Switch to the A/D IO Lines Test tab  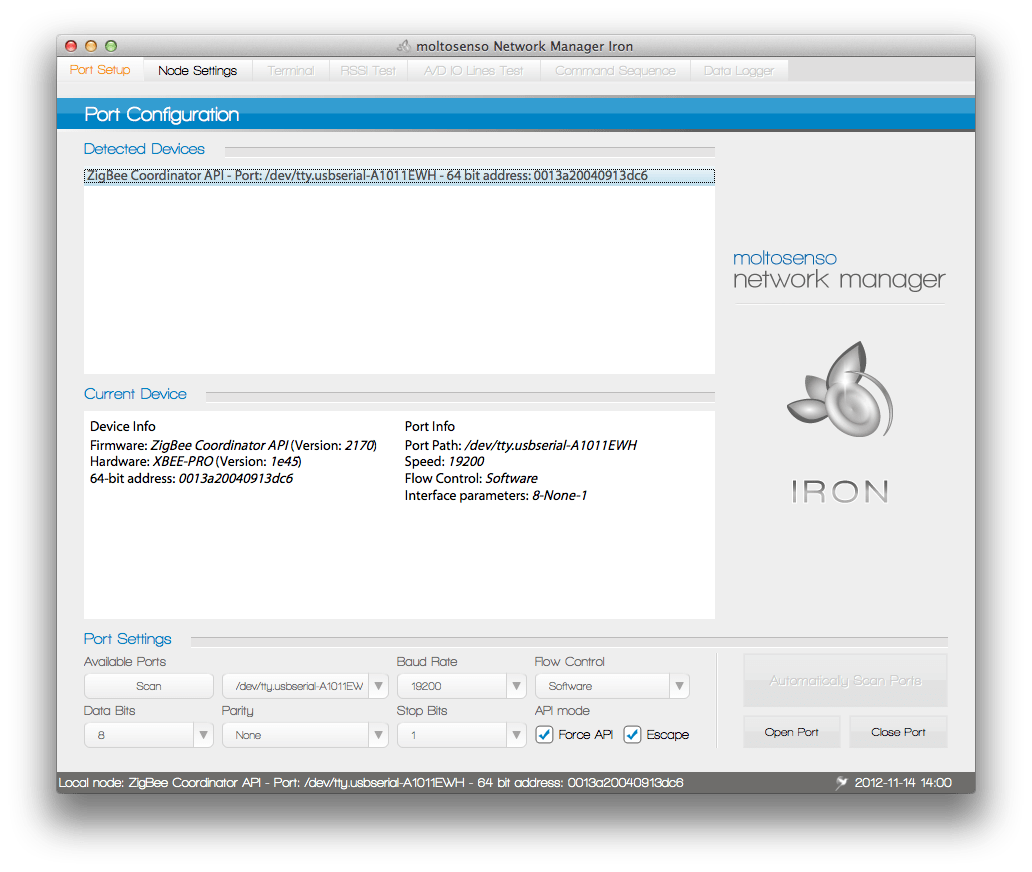click(473, 70)
